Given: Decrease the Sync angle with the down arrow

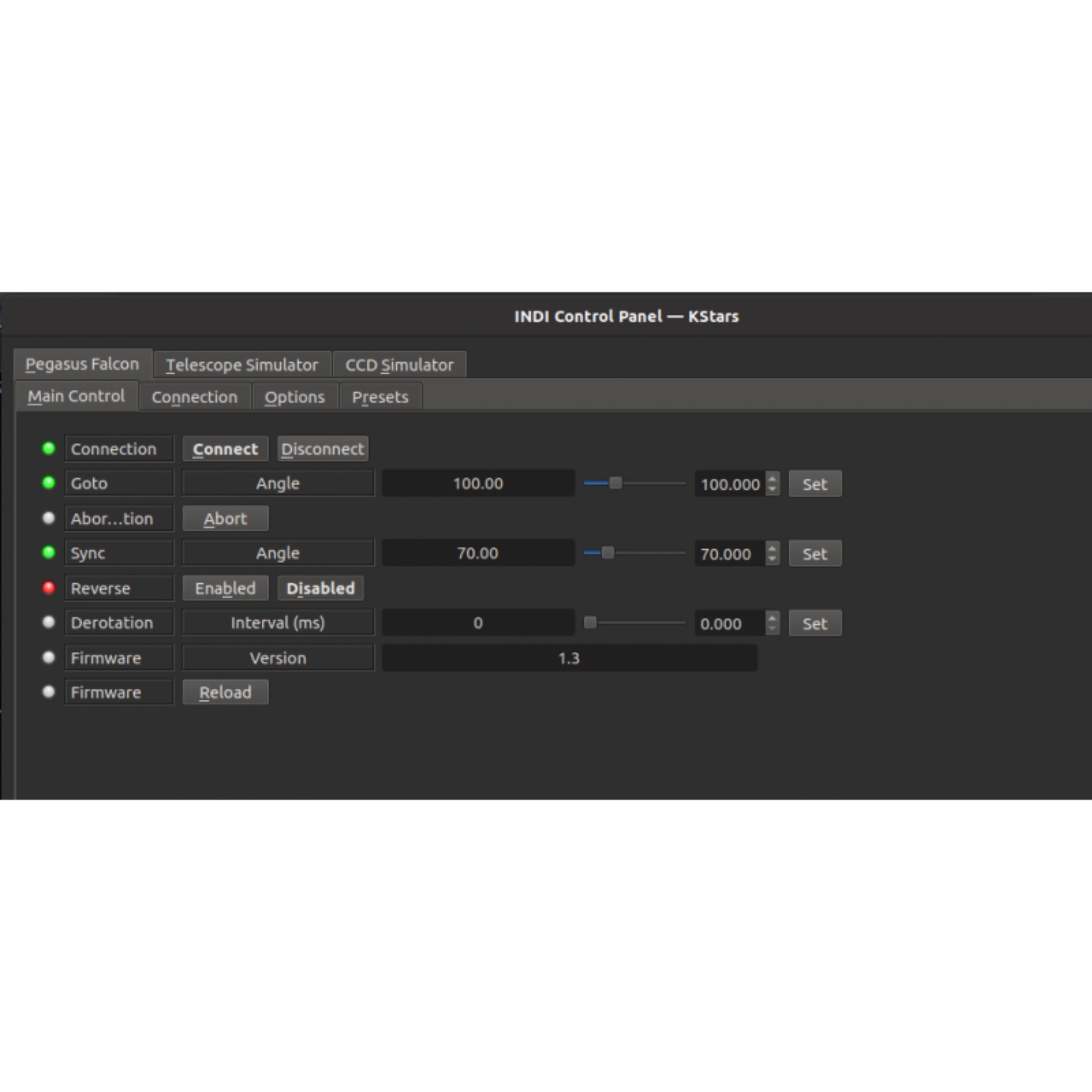Looking at the screenshot, I should (773, 560).
